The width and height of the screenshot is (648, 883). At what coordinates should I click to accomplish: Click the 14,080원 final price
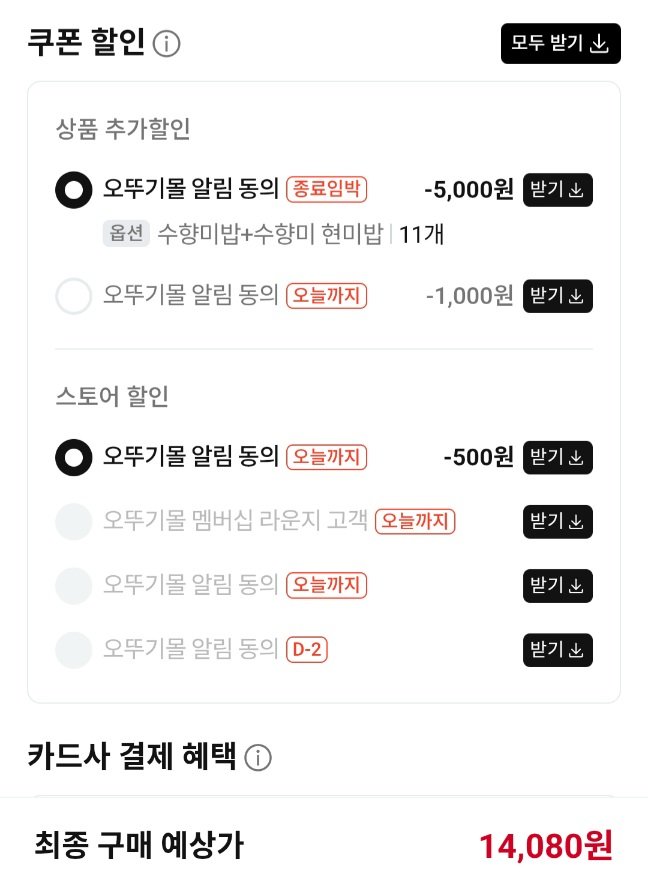click(545, 846)
